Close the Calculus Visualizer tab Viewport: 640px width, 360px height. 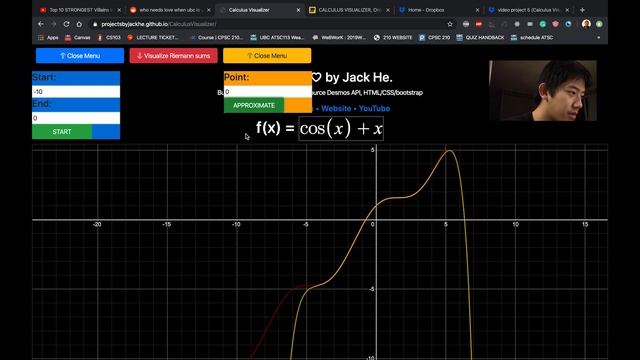coord(298,10)
